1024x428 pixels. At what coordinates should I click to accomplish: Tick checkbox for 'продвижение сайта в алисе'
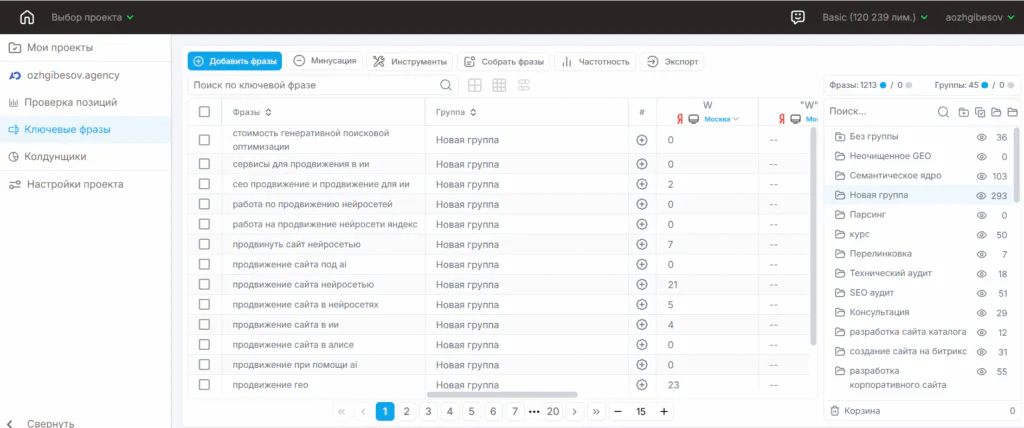point(204,344)
